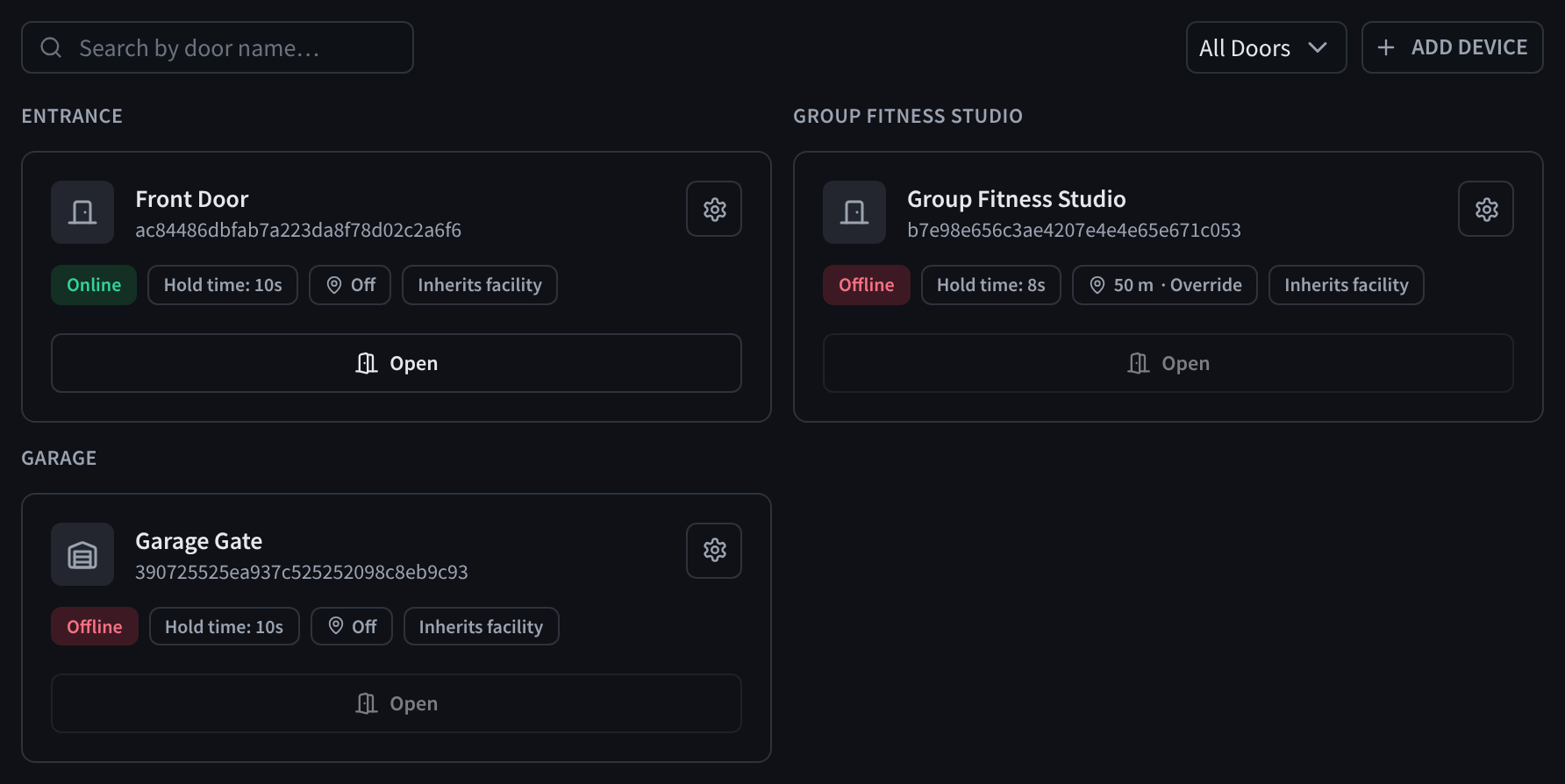Click the Online status badge on Front Door

coord(94,285)
